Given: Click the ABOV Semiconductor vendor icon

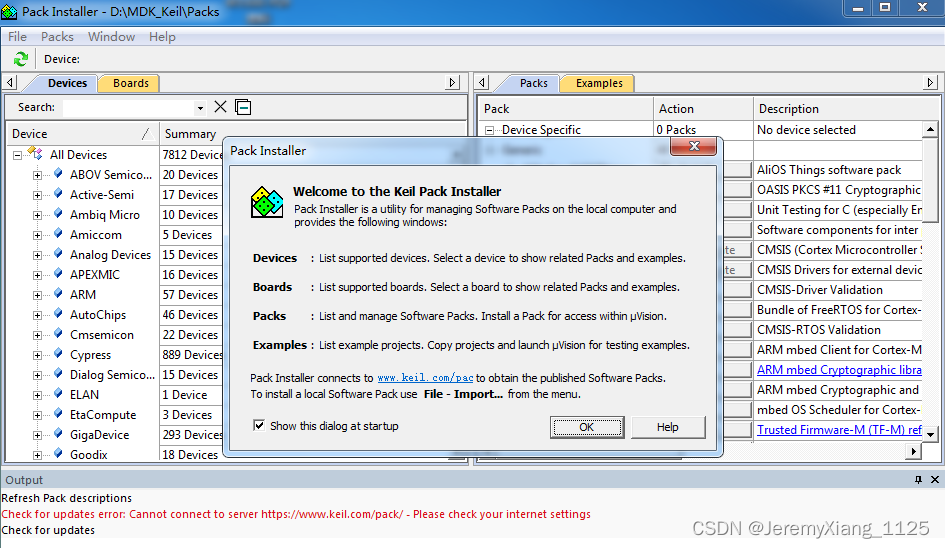Looking at the screenshot, I should [x=58, y=174].
